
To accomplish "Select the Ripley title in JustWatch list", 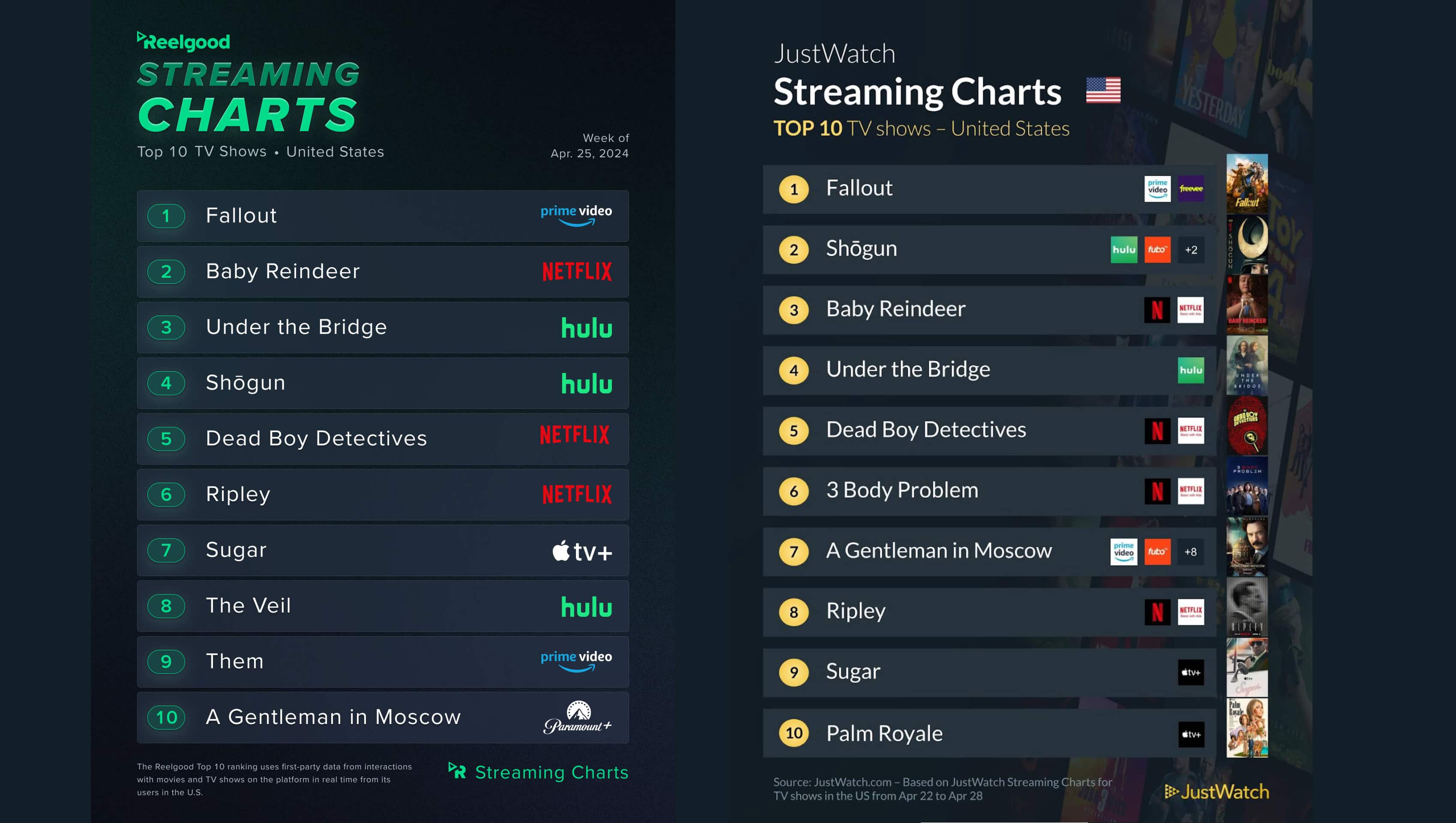I will point(856,611).
